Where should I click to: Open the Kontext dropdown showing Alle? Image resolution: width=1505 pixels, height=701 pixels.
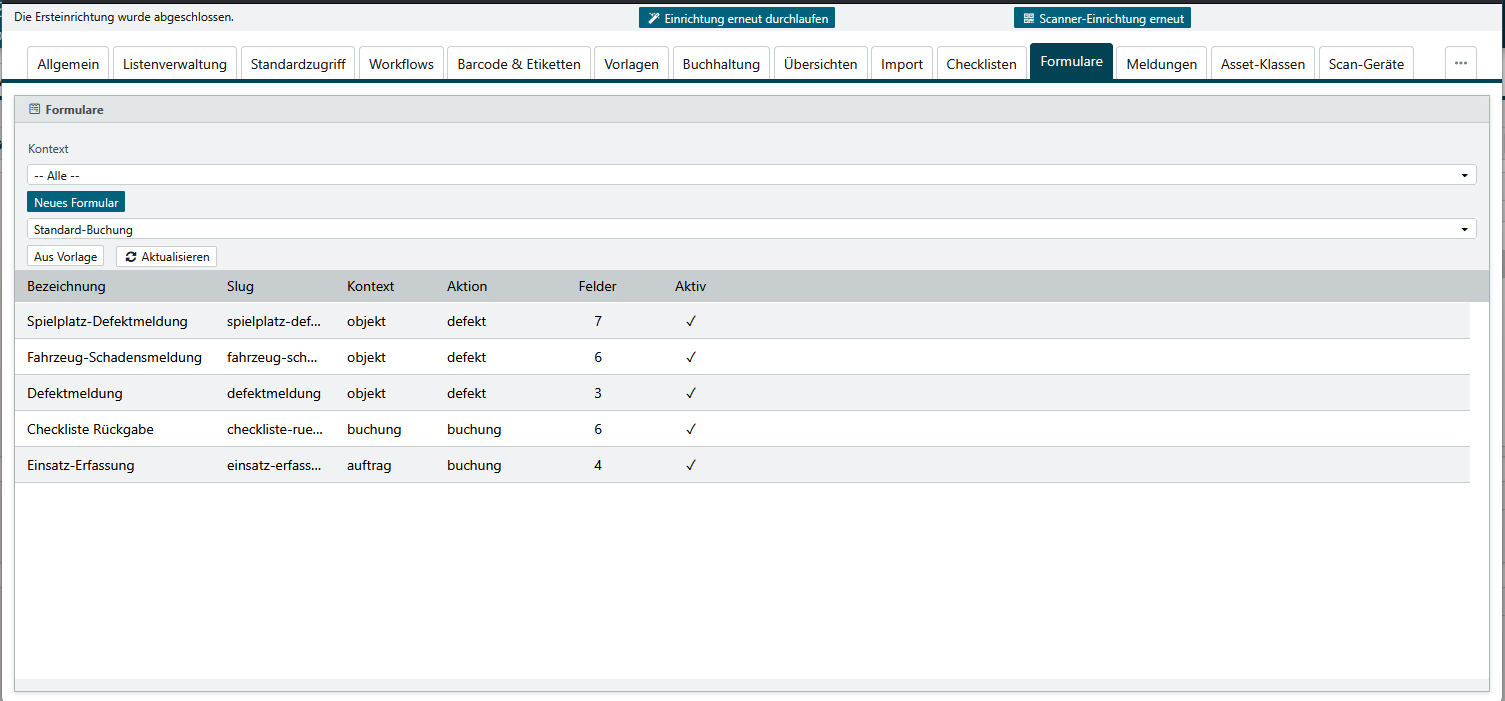pyautogui.click(x=752, y=175)
